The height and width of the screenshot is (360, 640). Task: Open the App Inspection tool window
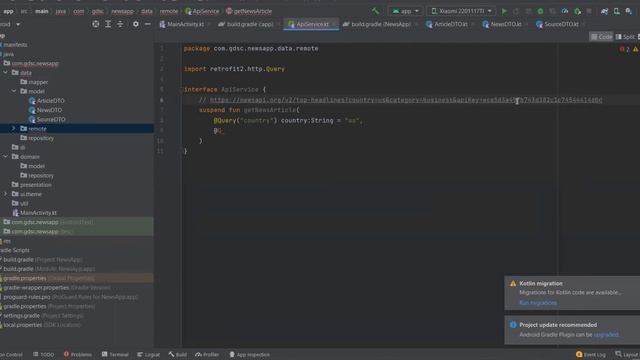click(249, 354)
